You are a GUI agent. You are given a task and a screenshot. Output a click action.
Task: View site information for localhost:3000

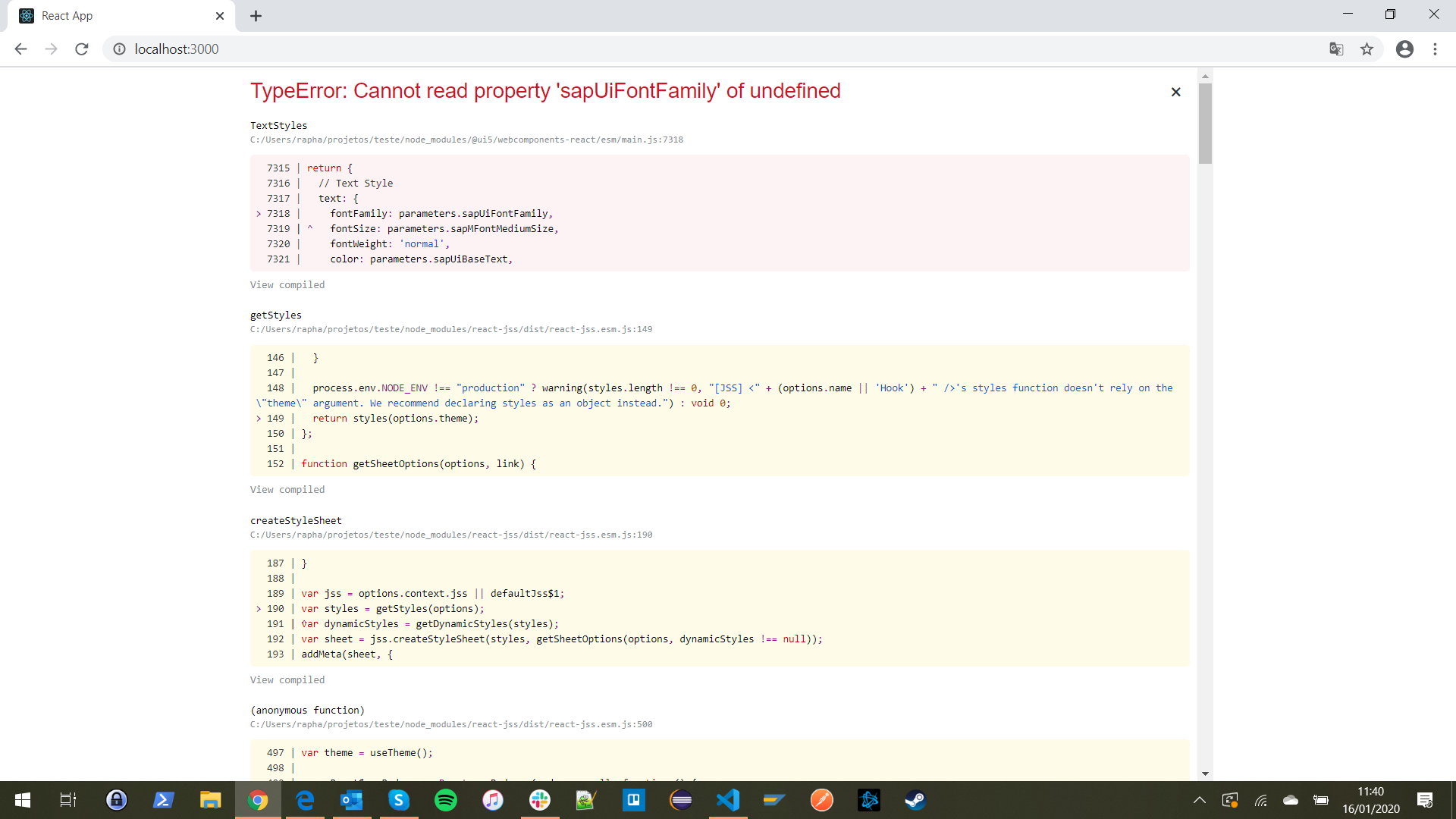[x=119, y=49]
